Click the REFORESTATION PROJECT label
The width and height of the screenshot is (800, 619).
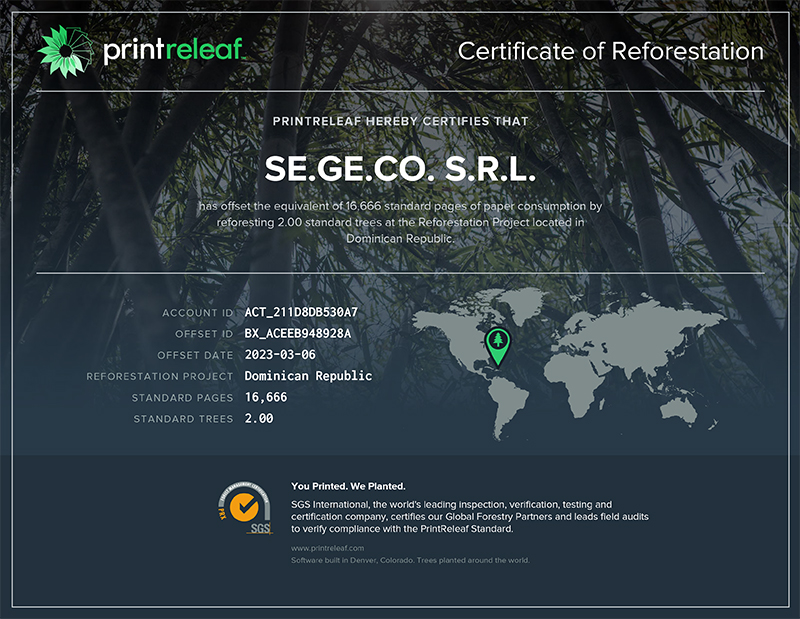point(160,377)
